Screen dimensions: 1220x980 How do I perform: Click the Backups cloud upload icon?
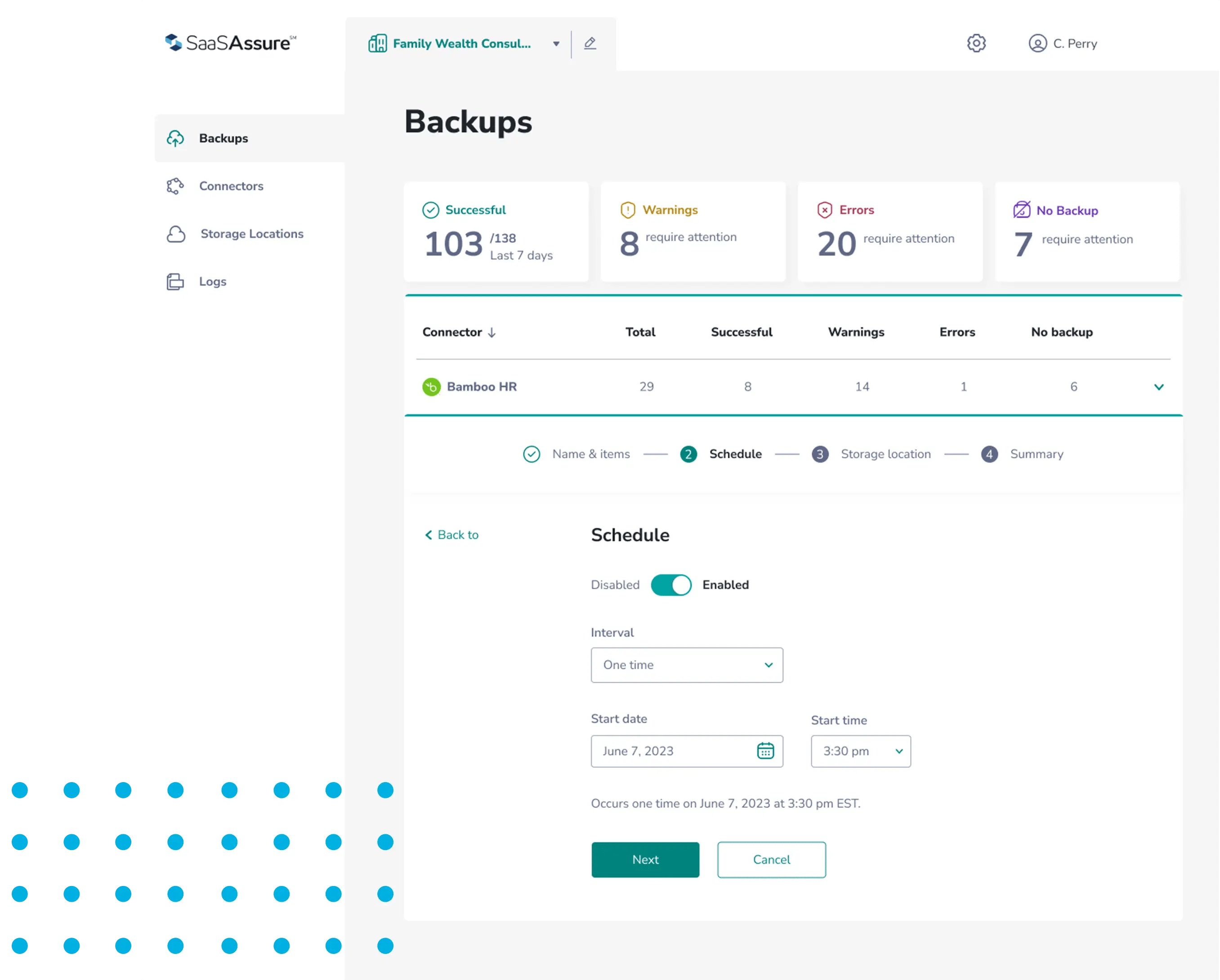pyautogui.click(x=175, y=138)
